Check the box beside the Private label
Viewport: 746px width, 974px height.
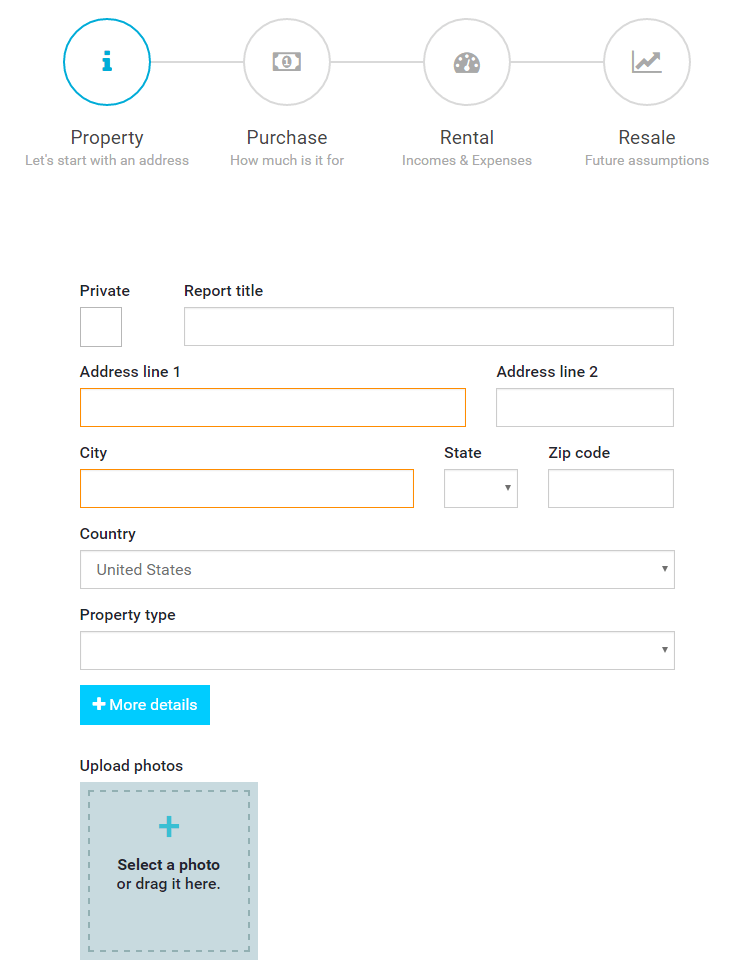point(100,326)
